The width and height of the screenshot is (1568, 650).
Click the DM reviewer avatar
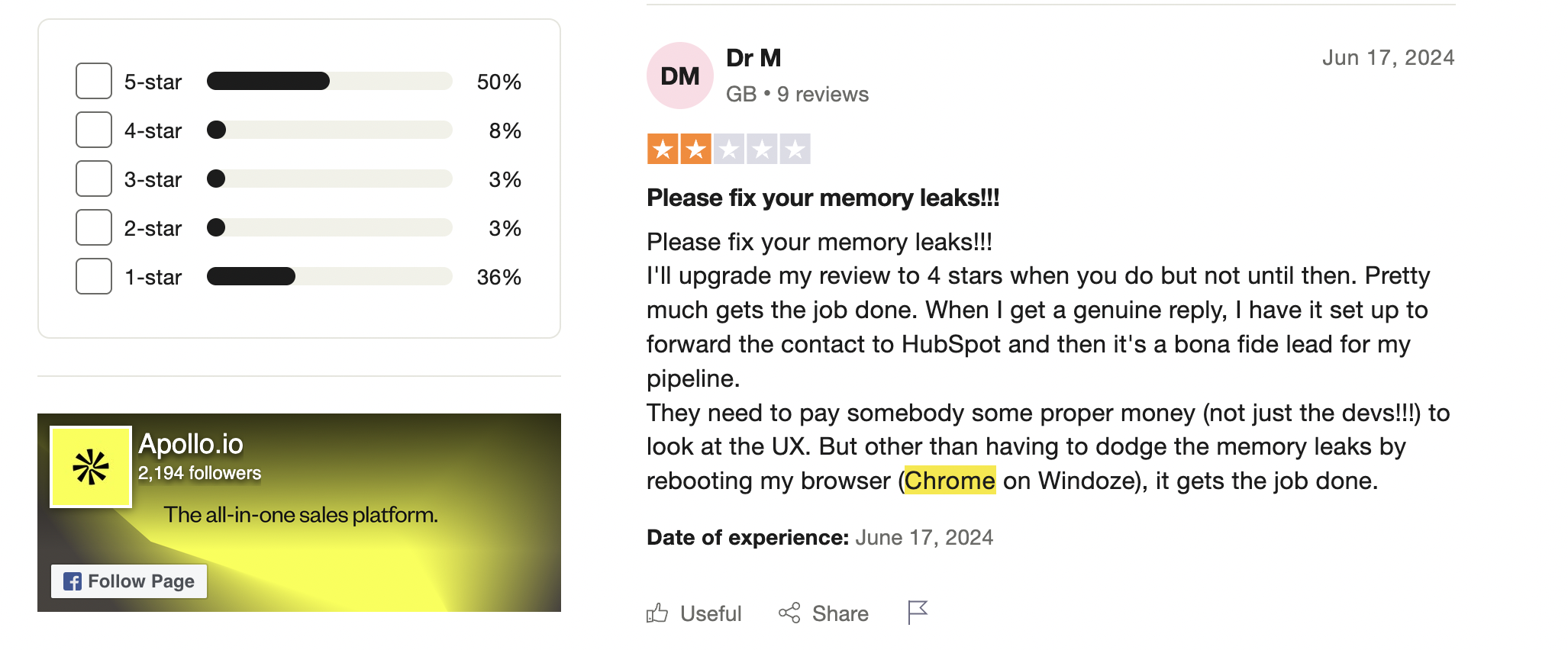(680, 76)
